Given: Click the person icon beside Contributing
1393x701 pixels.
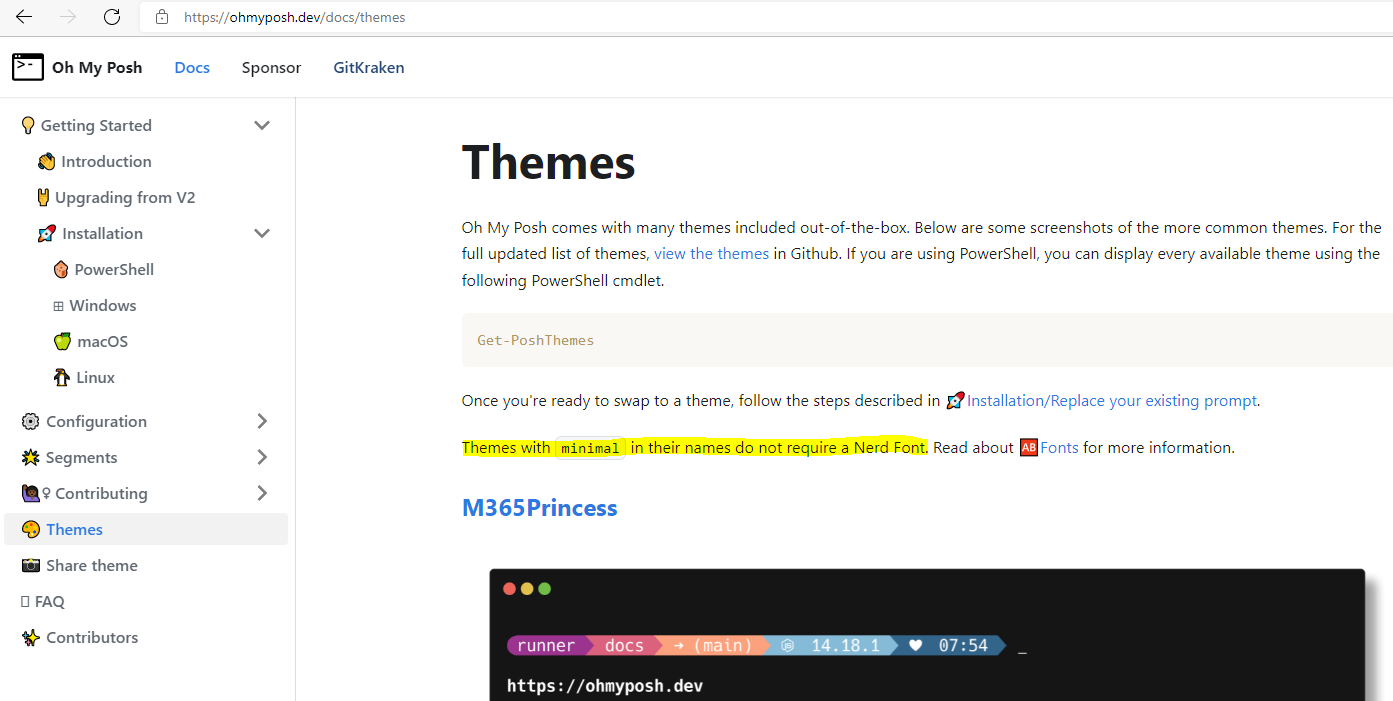Looking at the screenshot, I should point(30,493).
